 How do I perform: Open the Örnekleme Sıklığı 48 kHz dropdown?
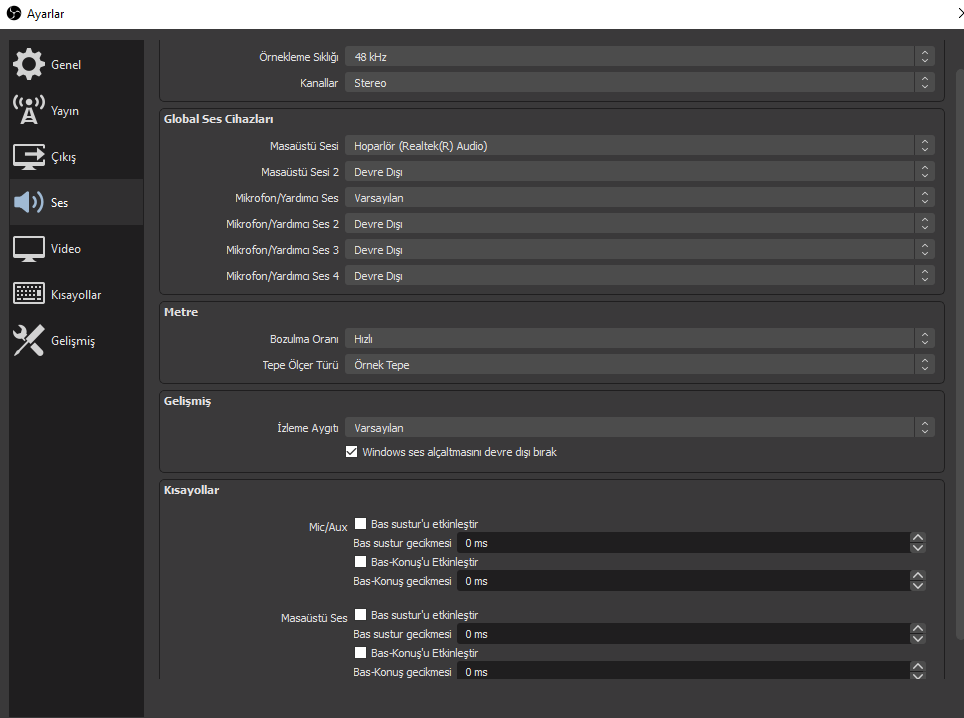pos(639,57)
